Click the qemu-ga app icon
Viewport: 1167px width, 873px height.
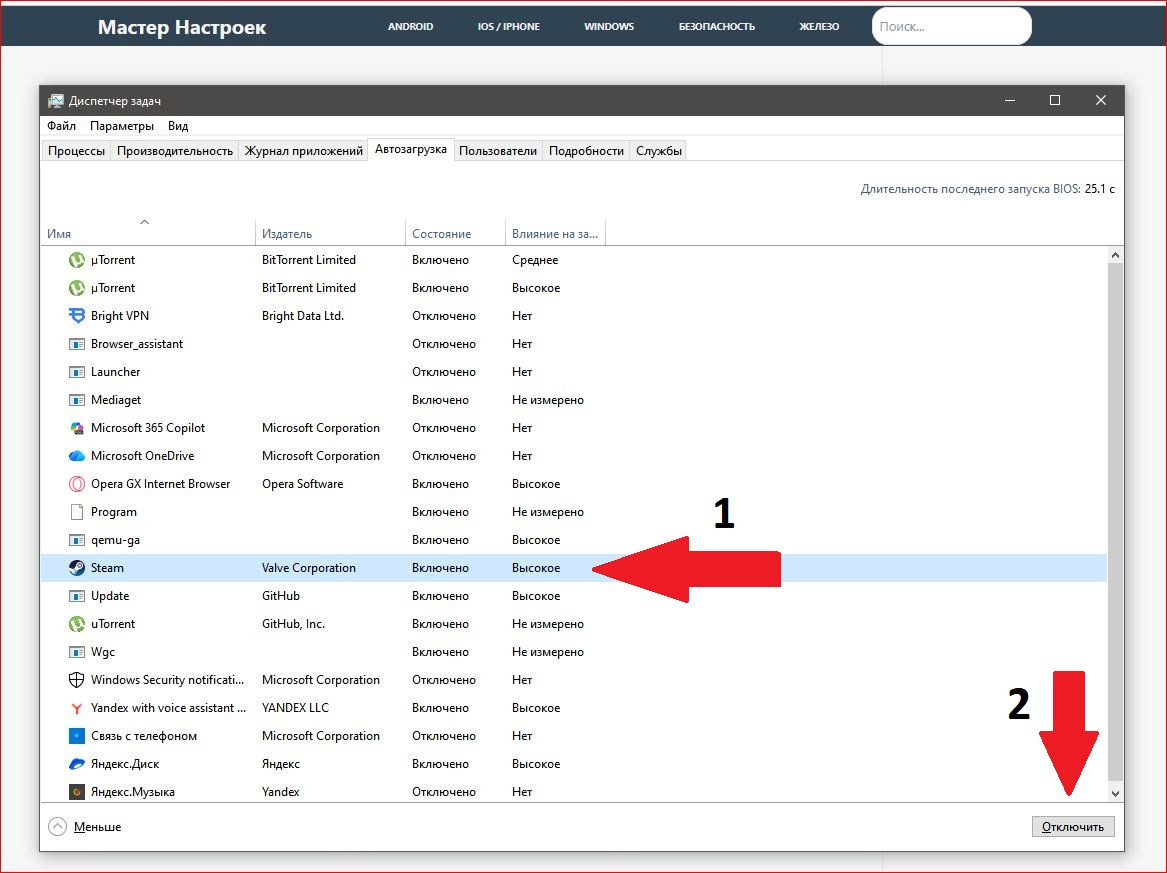click(x=77, y=540)
